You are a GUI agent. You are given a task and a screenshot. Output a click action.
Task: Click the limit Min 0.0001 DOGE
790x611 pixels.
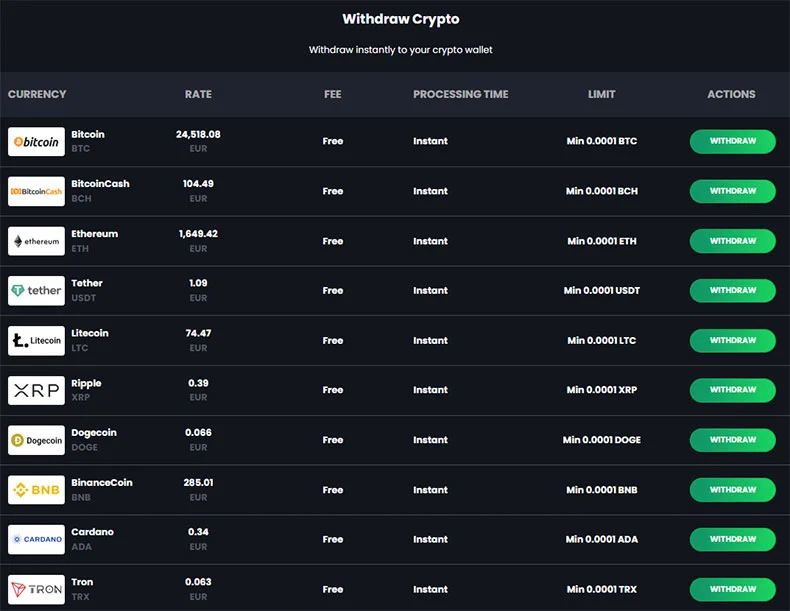tap(602, 440)
